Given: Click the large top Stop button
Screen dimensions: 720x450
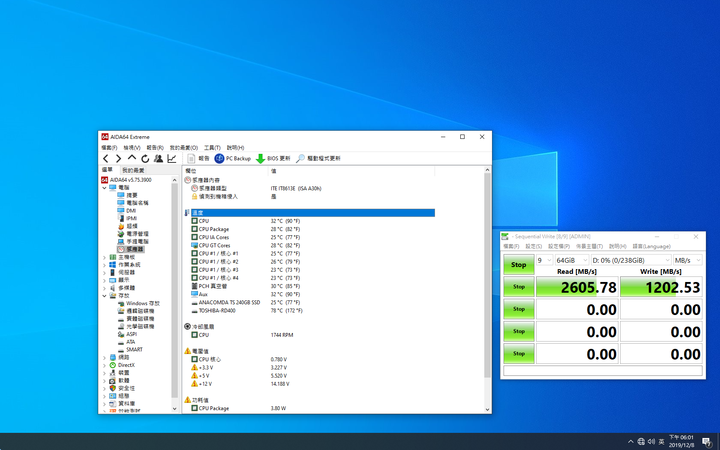Looking at the screenshot, I should coord(519,264).
